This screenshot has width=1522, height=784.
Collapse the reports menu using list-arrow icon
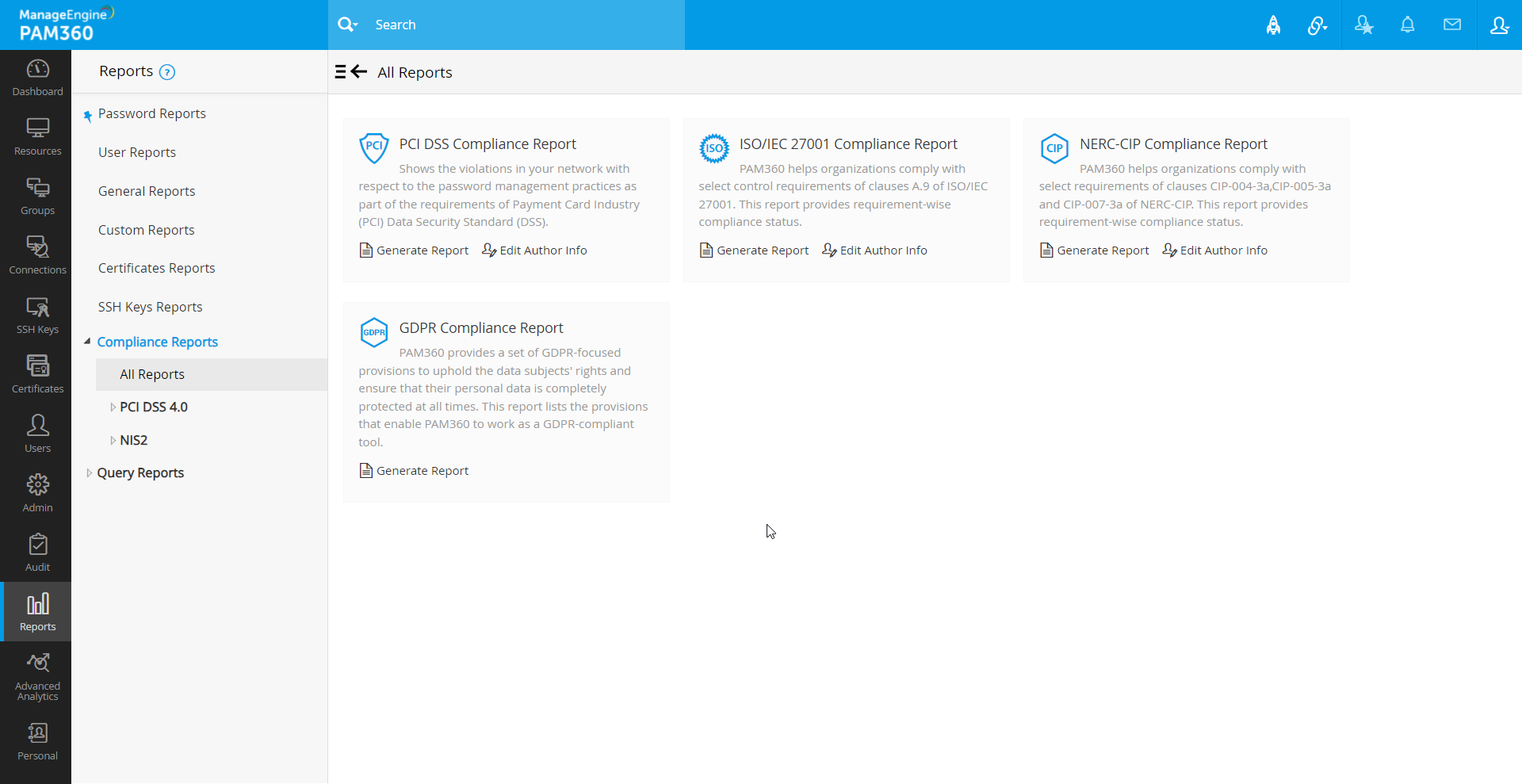click(x=351, y=72)
